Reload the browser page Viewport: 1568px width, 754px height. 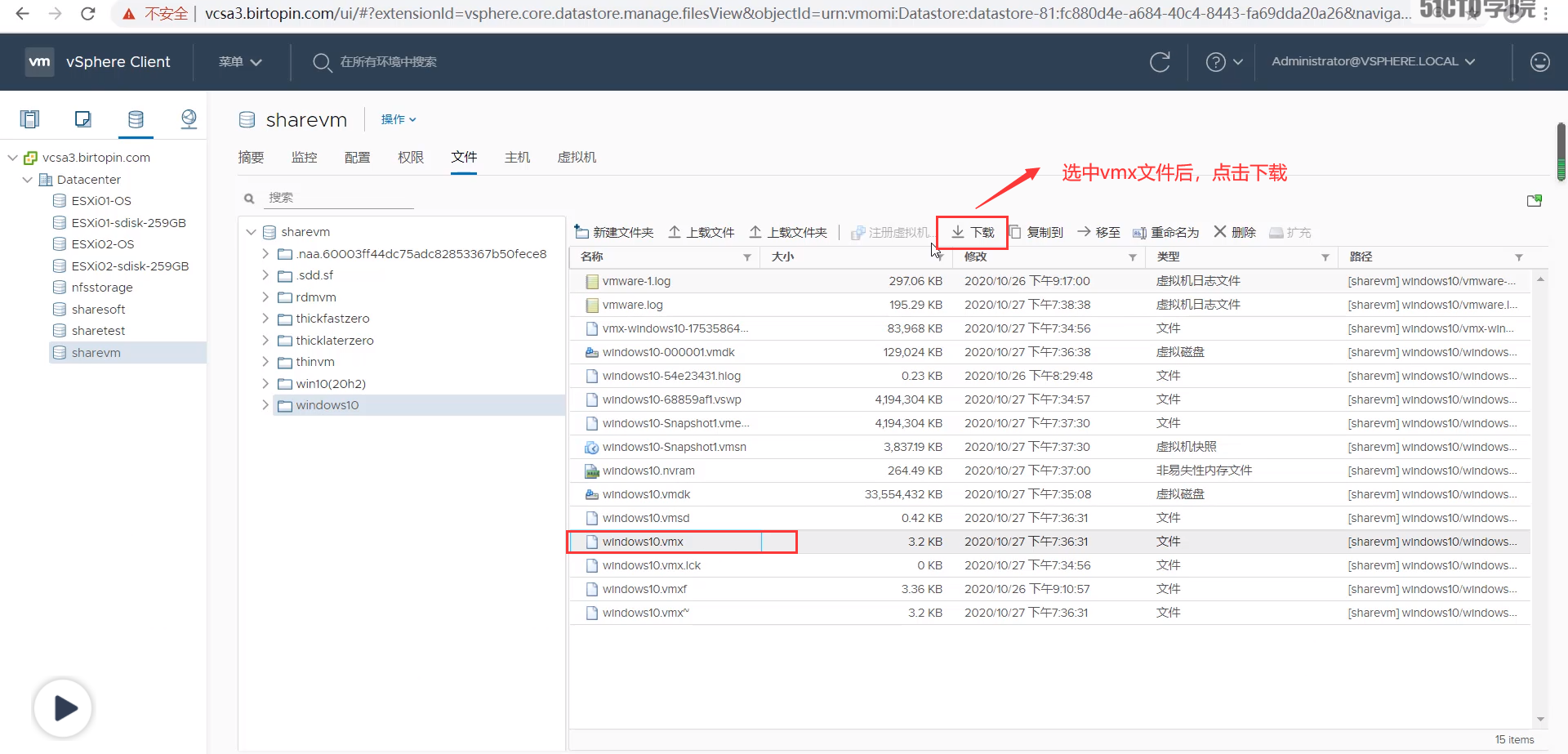88,14
